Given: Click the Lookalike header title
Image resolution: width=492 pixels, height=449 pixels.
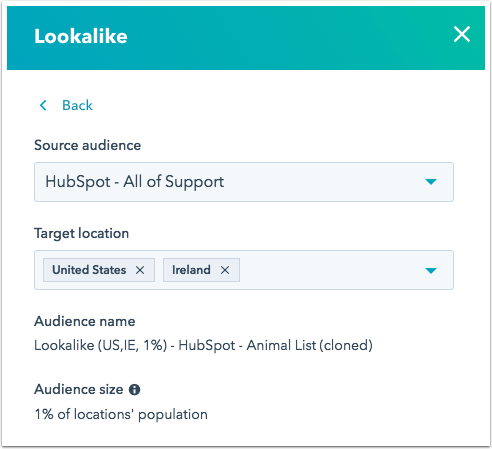Looking at the screenshot, I should [81, 36].
